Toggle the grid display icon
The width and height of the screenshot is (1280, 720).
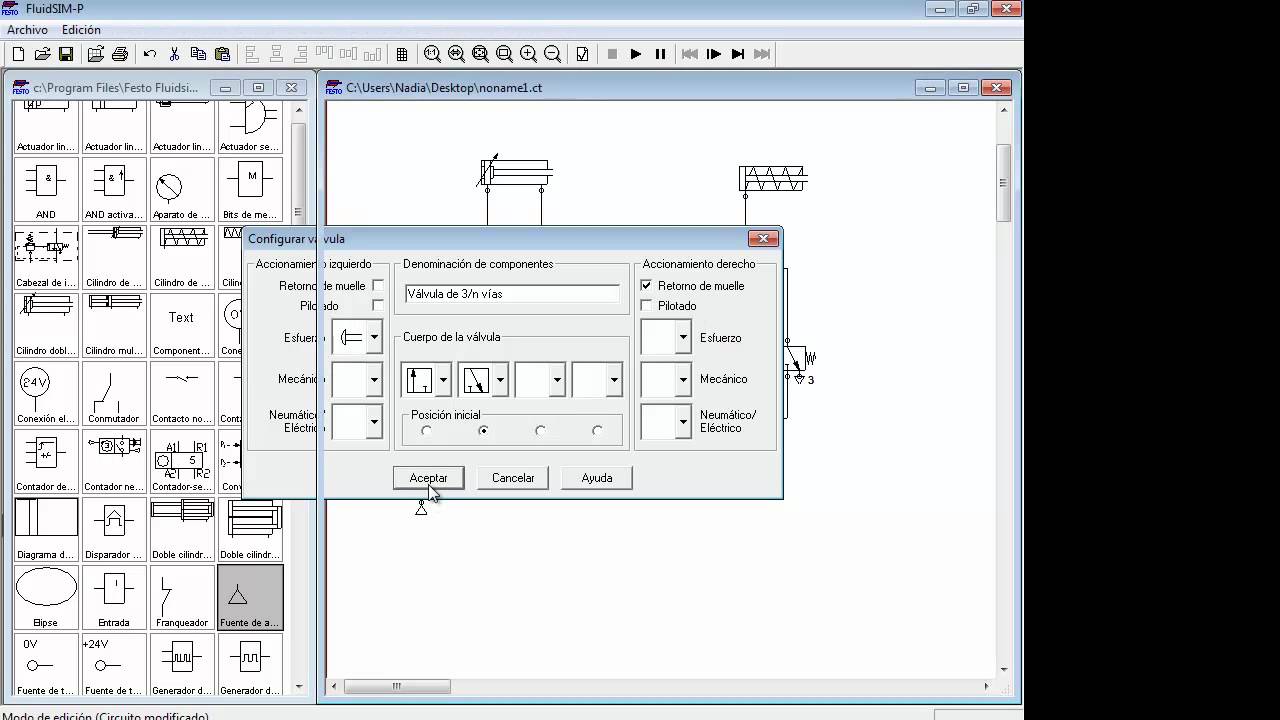tap(402, 54)
